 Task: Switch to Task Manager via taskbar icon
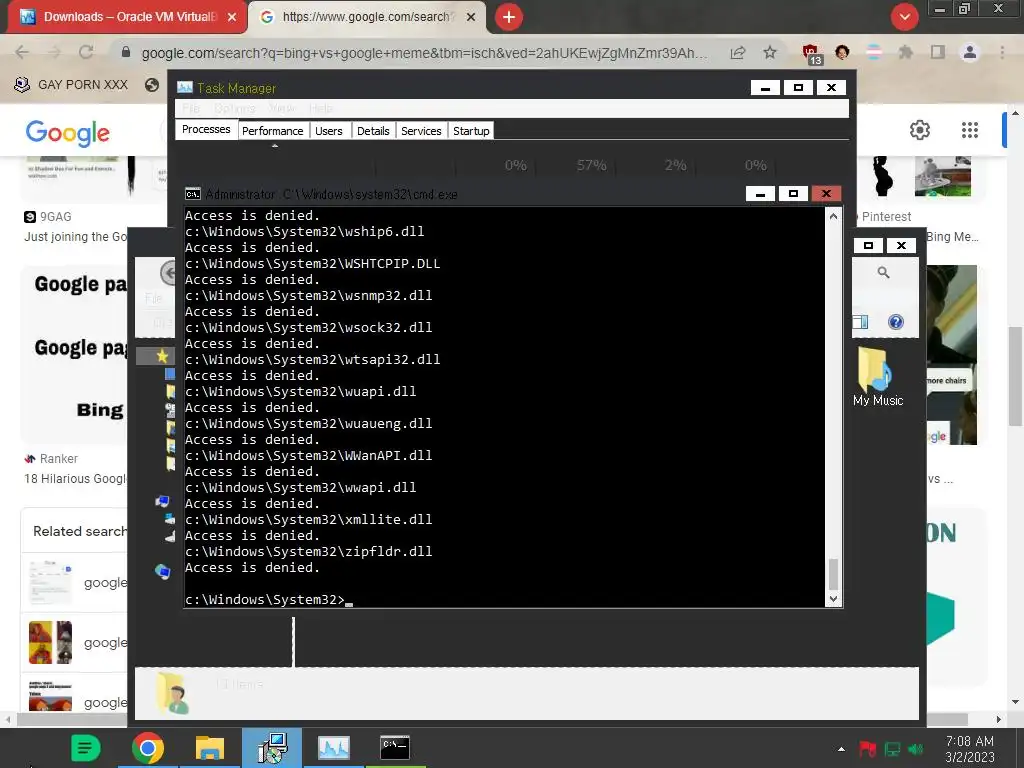click(x=334, y=748)
